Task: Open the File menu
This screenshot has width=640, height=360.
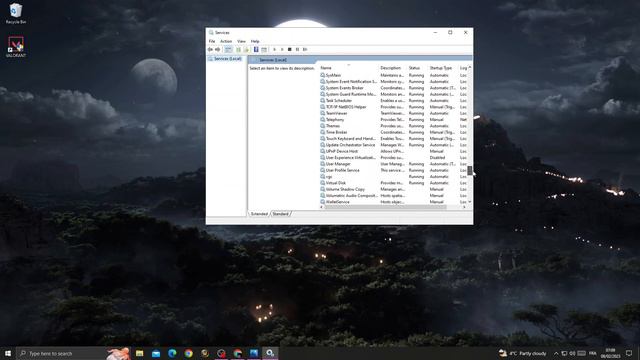Action: point(212,41)
